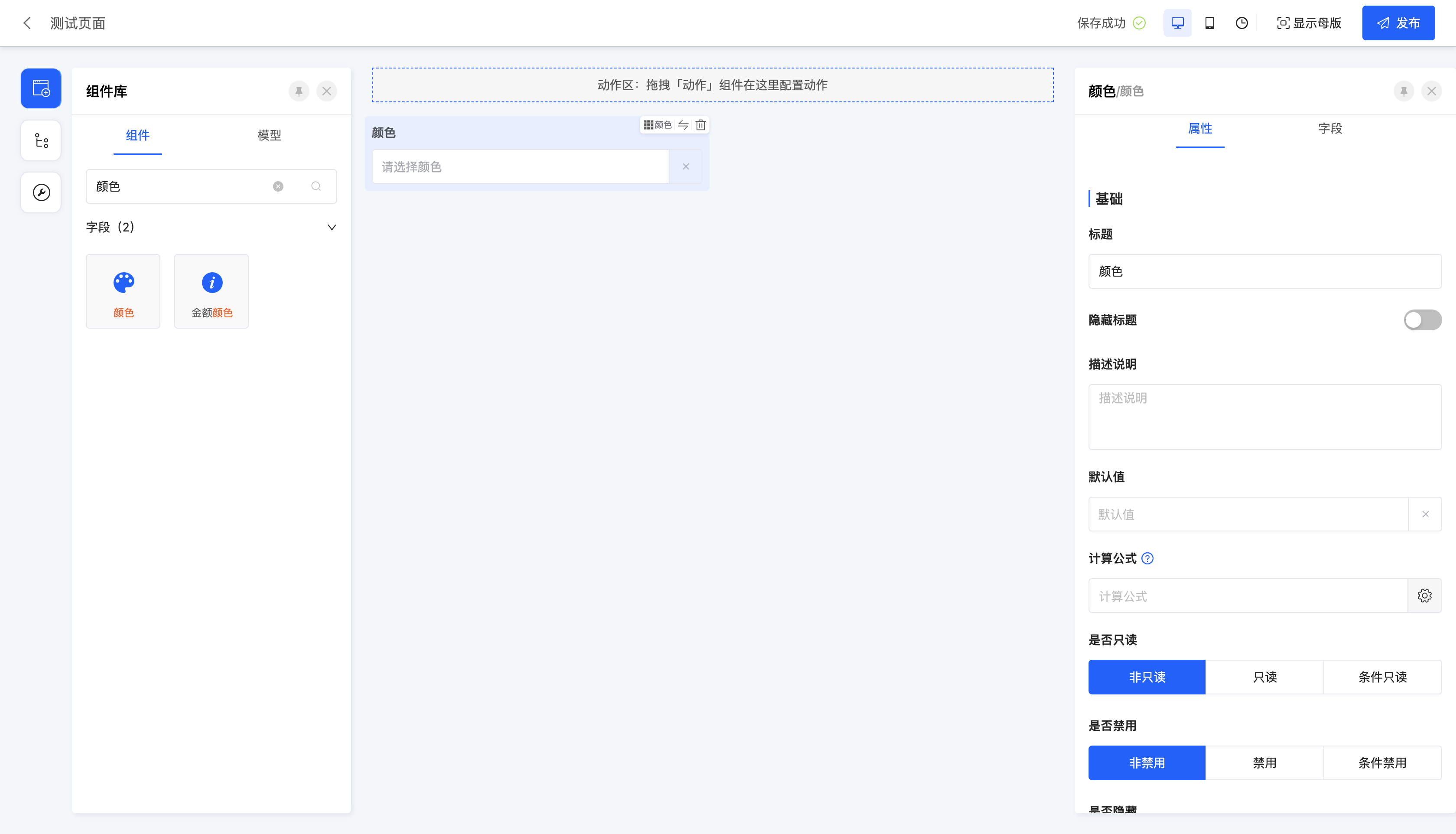Select 只读 option
This screenshot has height=834, width=1456.
pos(1264,677)
